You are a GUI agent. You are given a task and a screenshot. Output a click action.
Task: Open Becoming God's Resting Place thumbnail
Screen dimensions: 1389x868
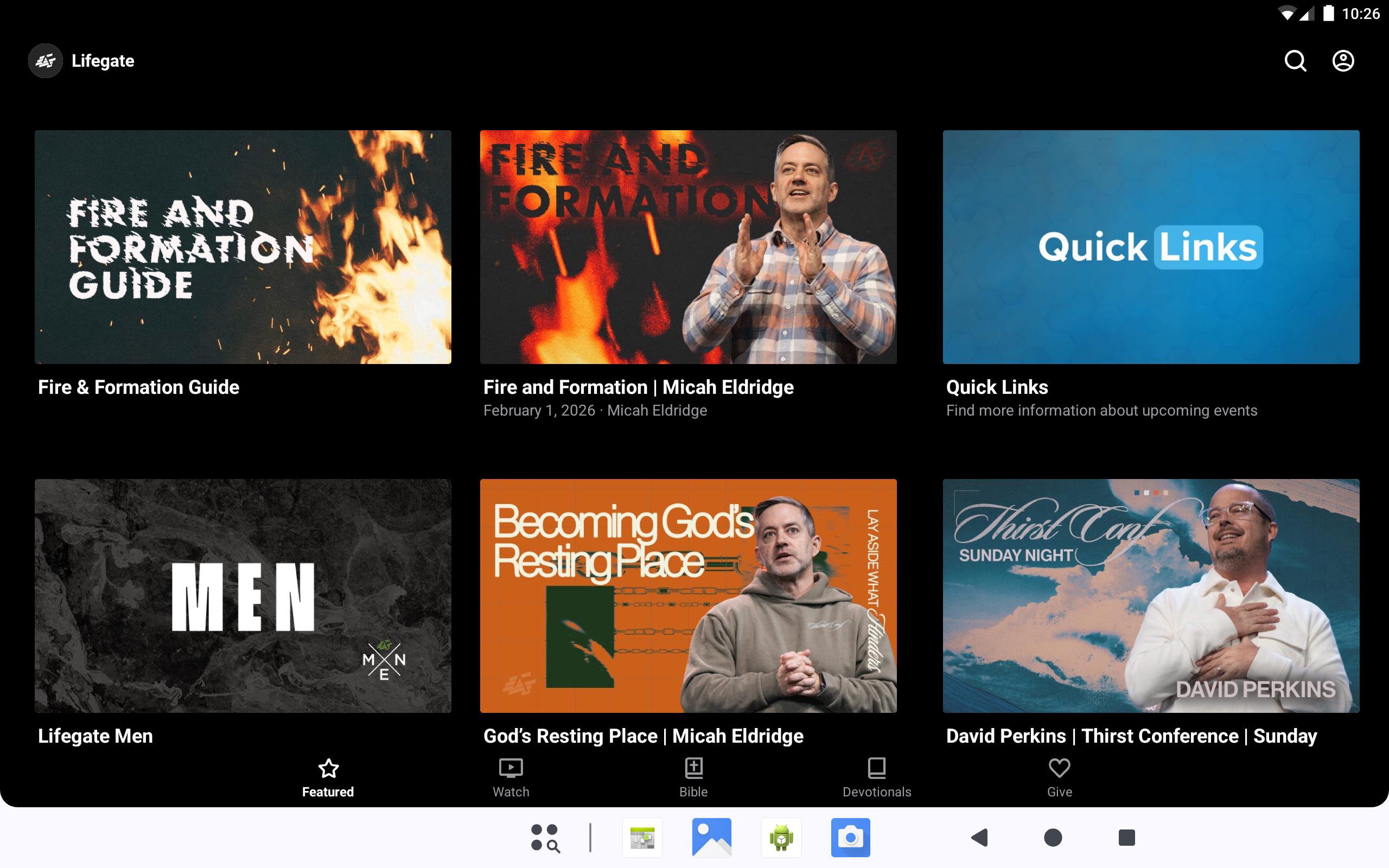click(x=688, y=595)
